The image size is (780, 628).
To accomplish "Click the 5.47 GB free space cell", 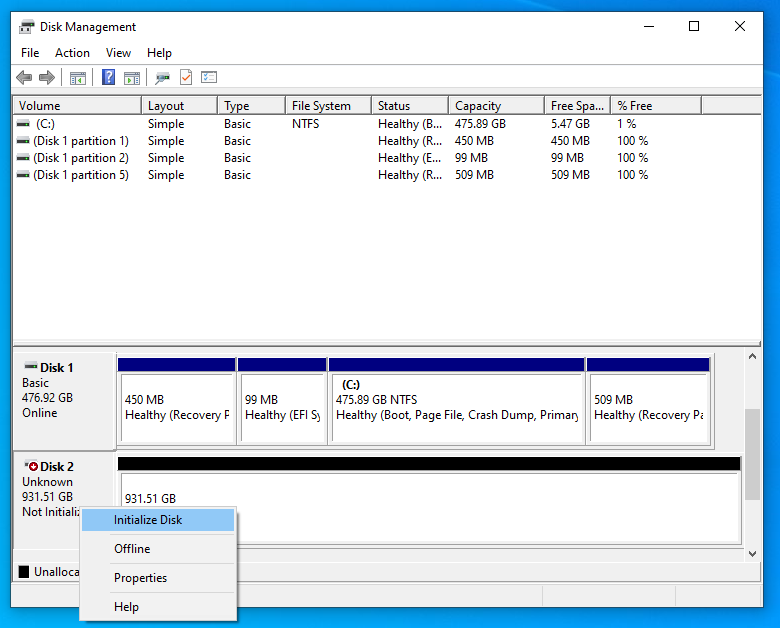I will 570,123.
